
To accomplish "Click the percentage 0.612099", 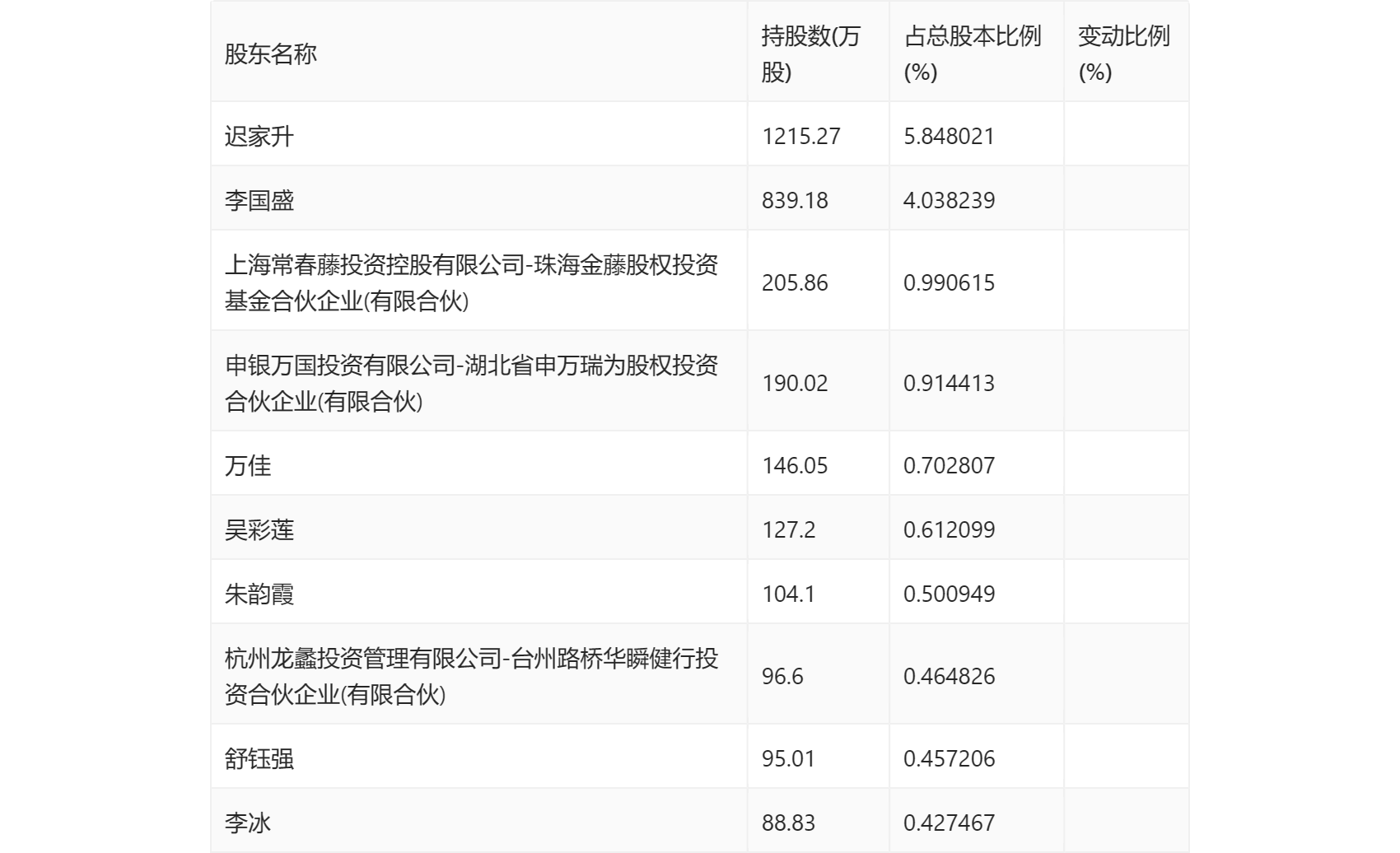I will [x=950, y=529].
